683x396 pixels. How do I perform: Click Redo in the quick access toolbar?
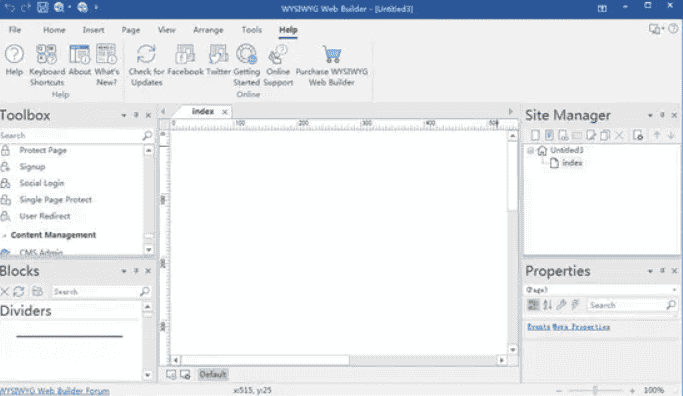[25, 8]
